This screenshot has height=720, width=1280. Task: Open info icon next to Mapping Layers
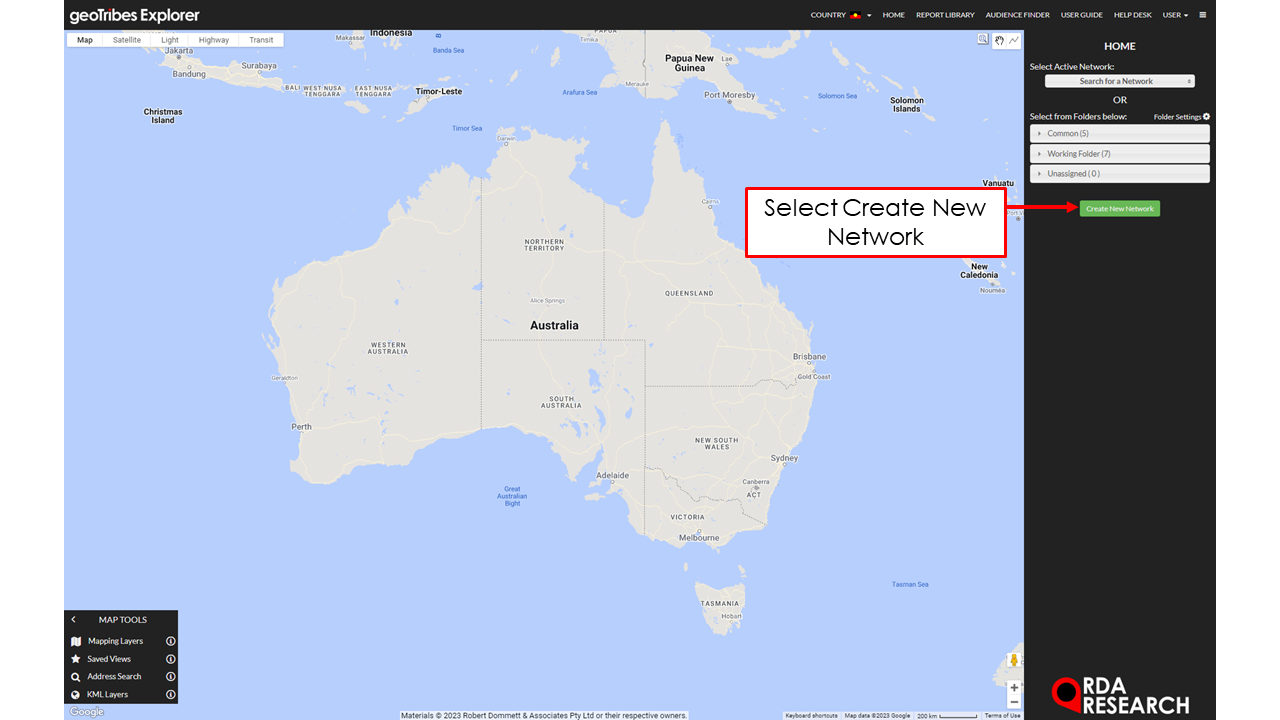tap(171, 641)
